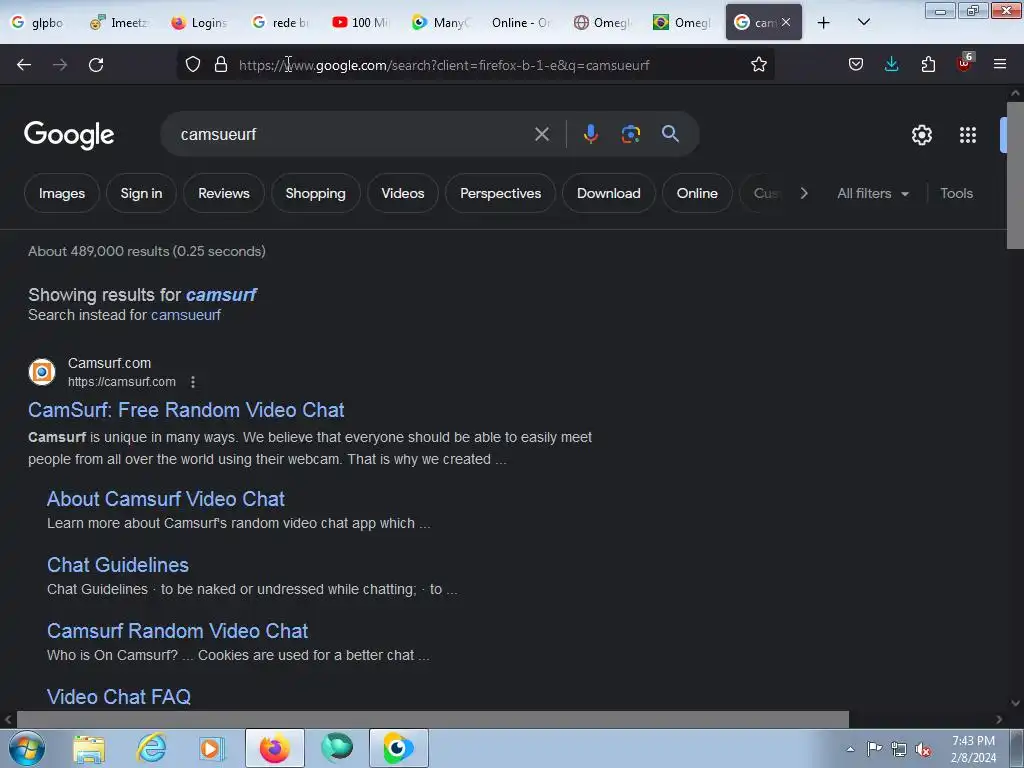
Task: Close the current camsueurf search tab
Action: pyautogui.click(x=786, y=23)
